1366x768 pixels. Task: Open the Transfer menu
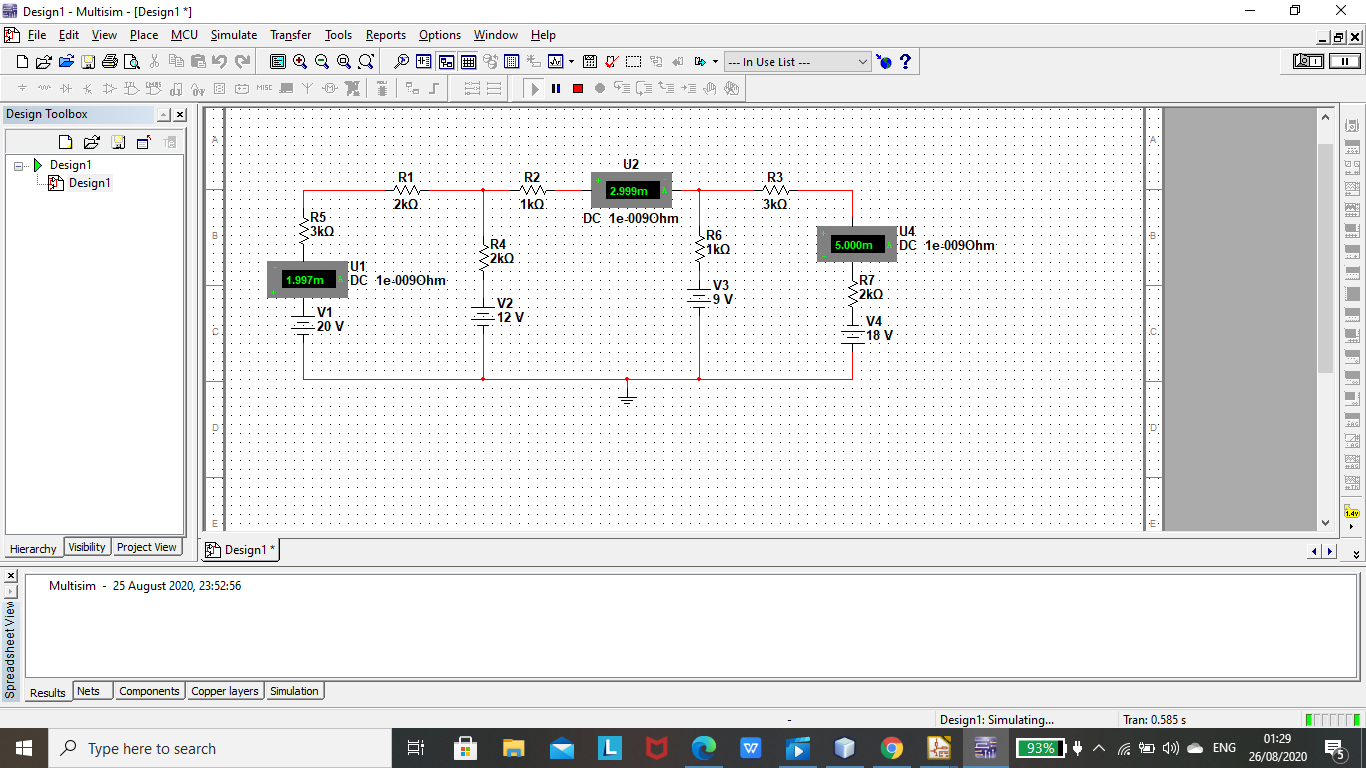[291, 35]
